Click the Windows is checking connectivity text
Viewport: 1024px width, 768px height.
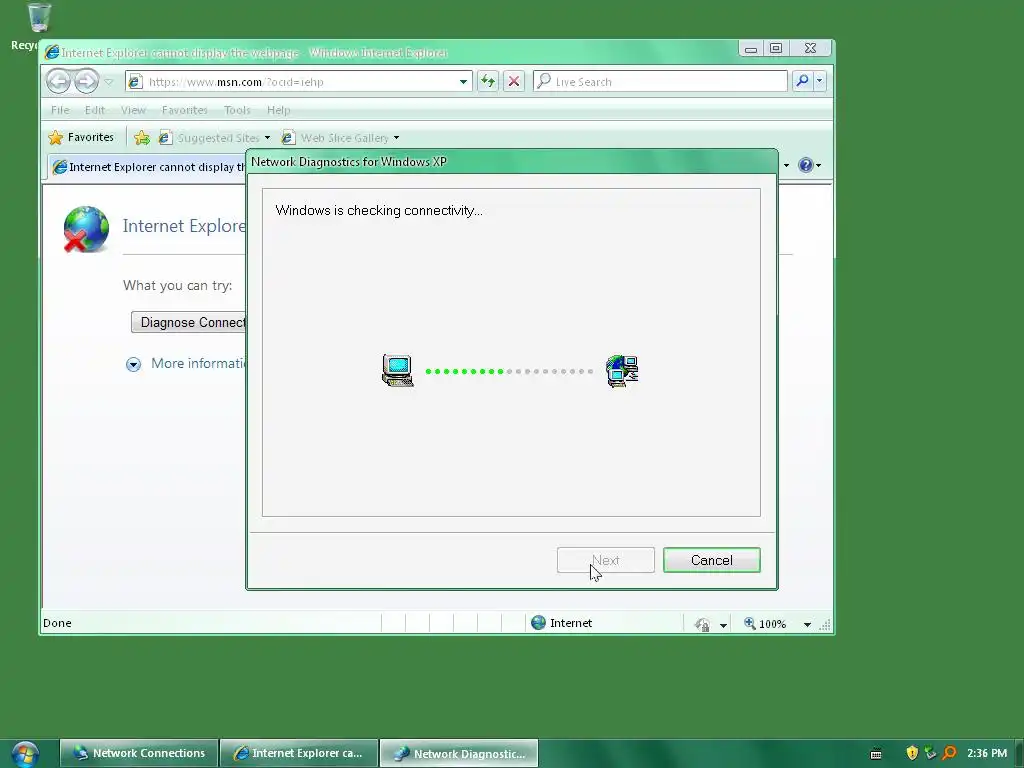(379, 210)
